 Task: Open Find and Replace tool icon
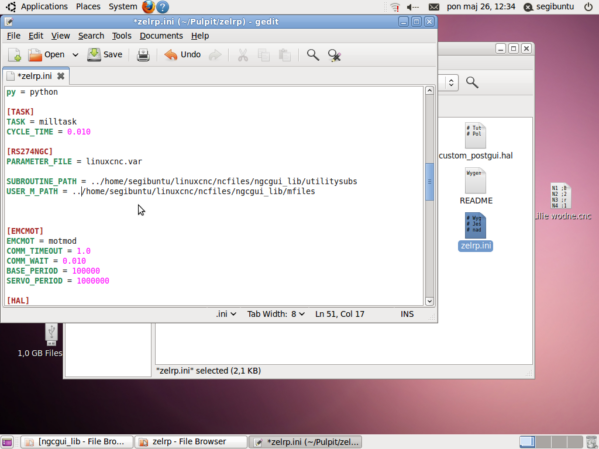tap(334, 55)
